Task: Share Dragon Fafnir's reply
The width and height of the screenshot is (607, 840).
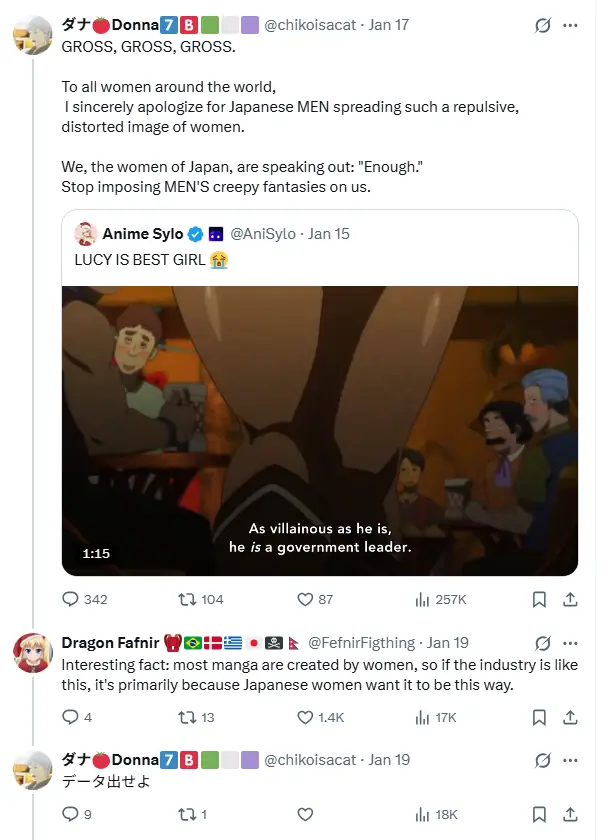Action: [x=570, y=717]
